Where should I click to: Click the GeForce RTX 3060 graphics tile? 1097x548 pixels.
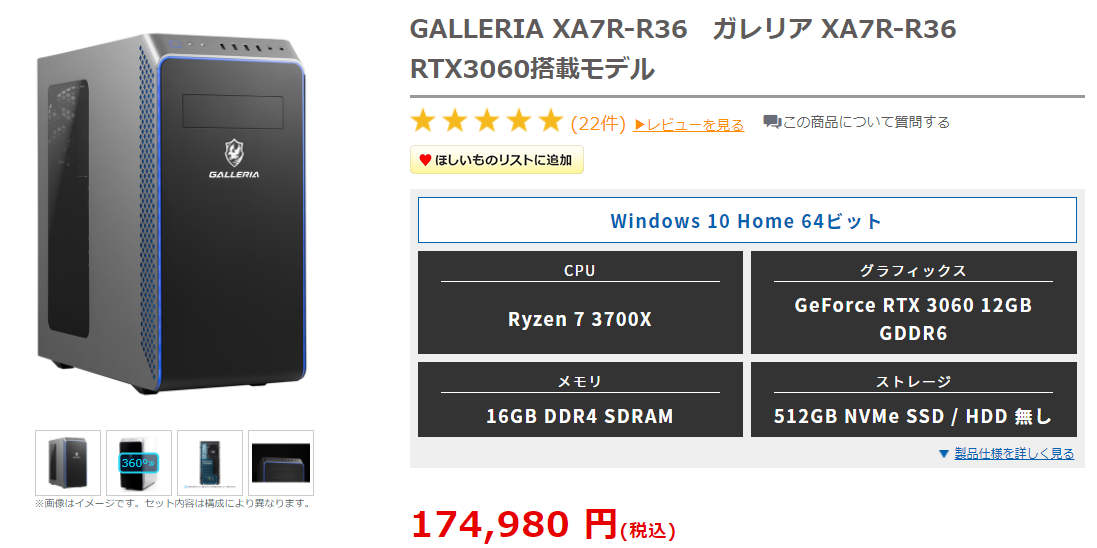click(914, 302)
